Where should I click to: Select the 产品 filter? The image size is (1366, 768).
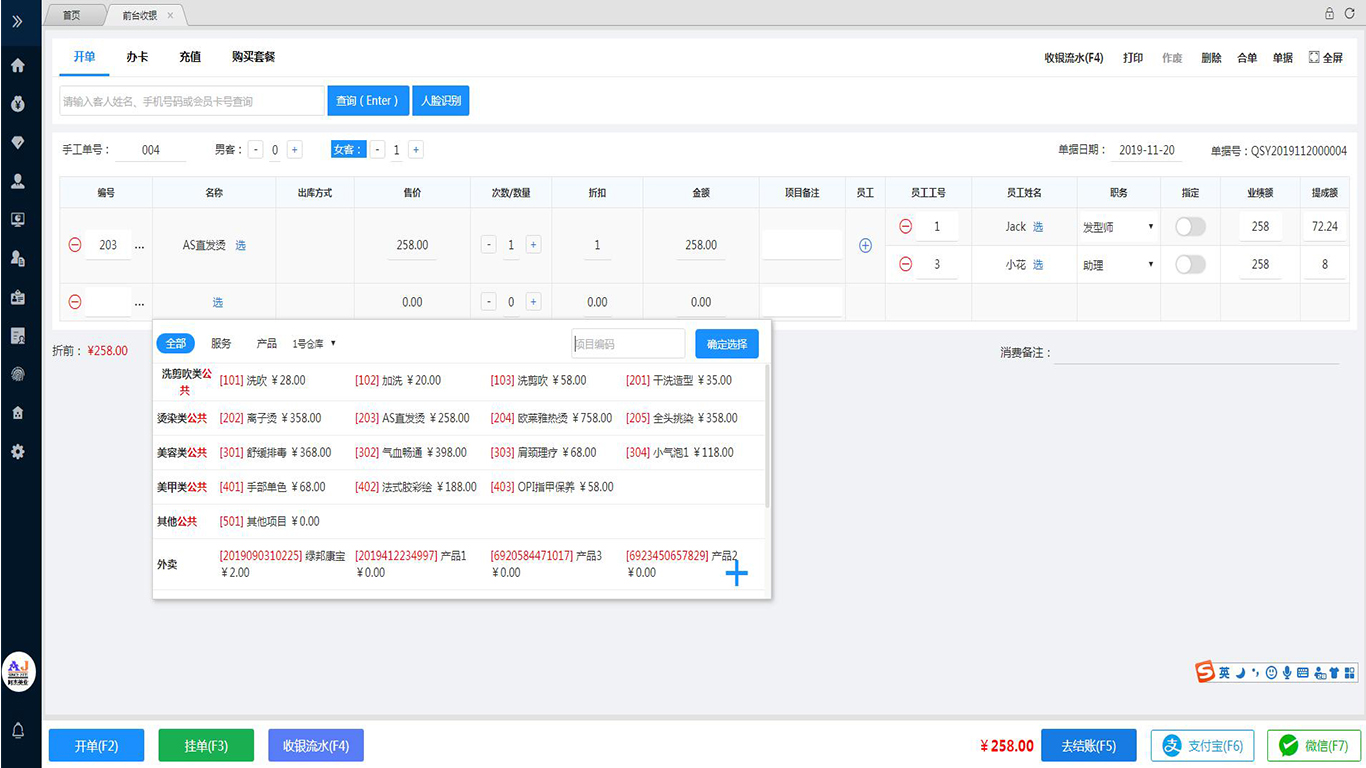pyautogui.click(x=267, y=343)
